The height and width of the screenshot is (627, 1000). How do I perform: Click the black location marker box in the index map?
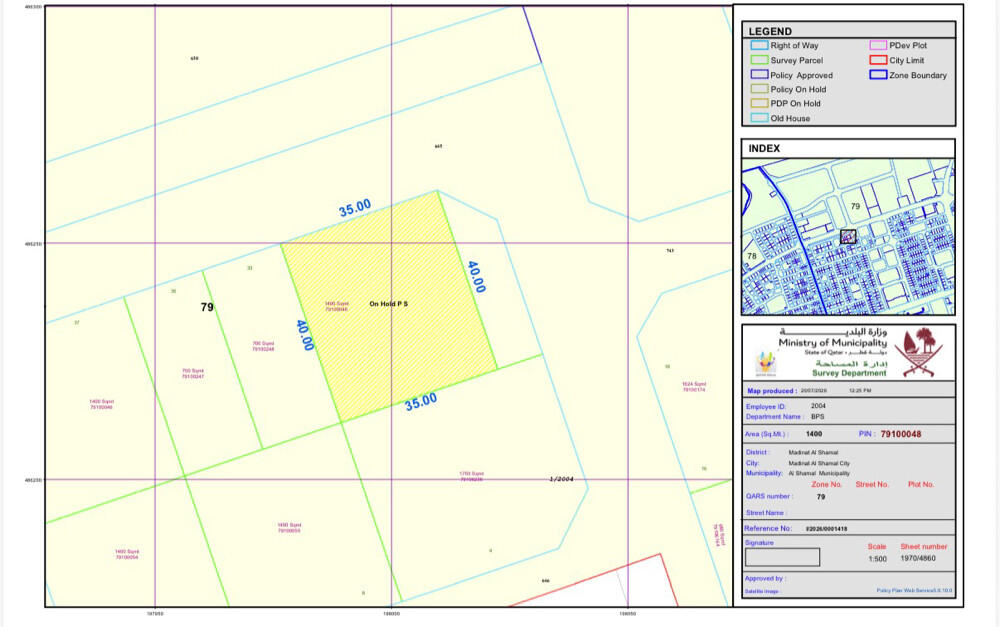[x=848, y=237]
